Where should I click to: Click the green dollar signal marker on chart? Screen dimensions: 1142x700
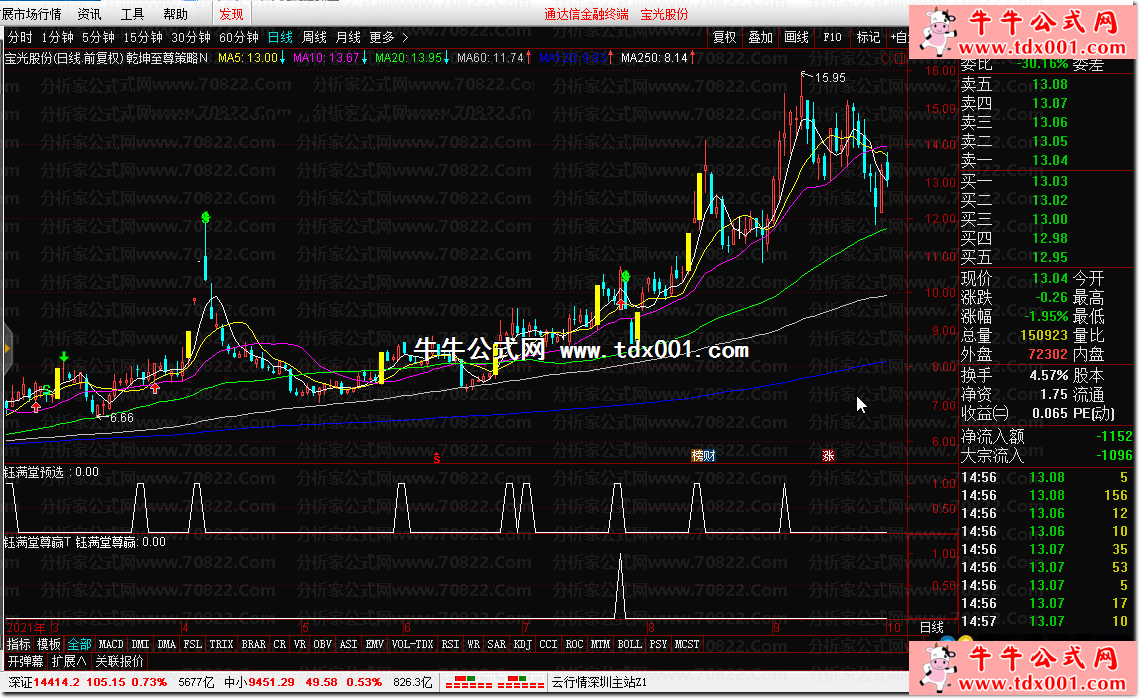tap(206, 217)
